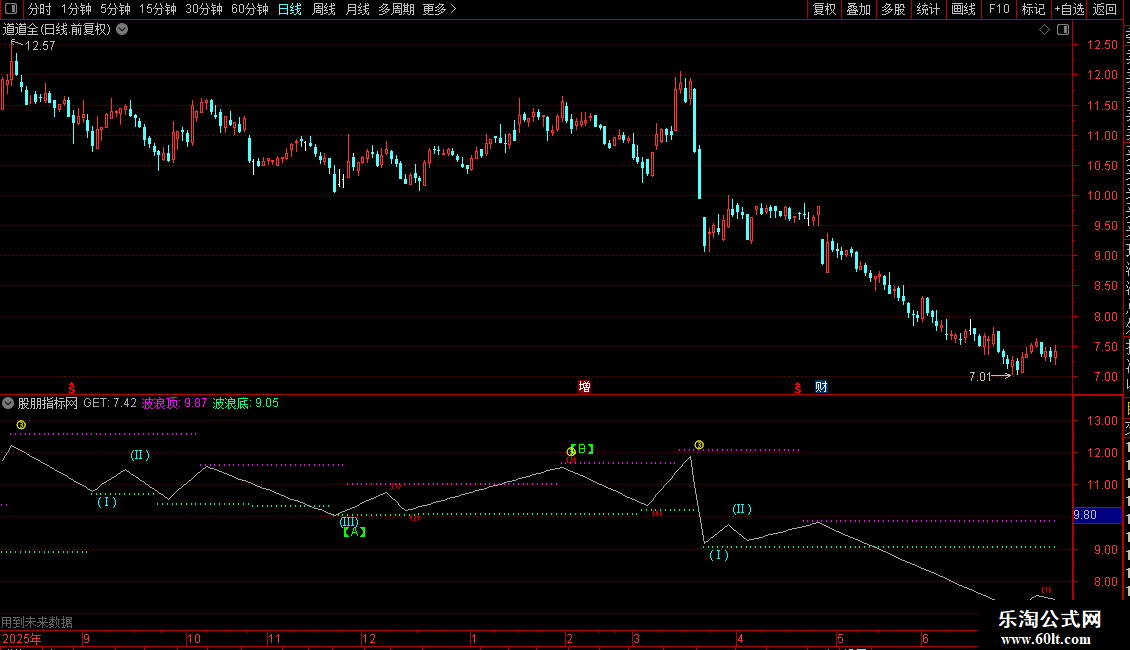Click the GET: 7.42 indicator value
1130x650 pixels.
pos(110,403)
